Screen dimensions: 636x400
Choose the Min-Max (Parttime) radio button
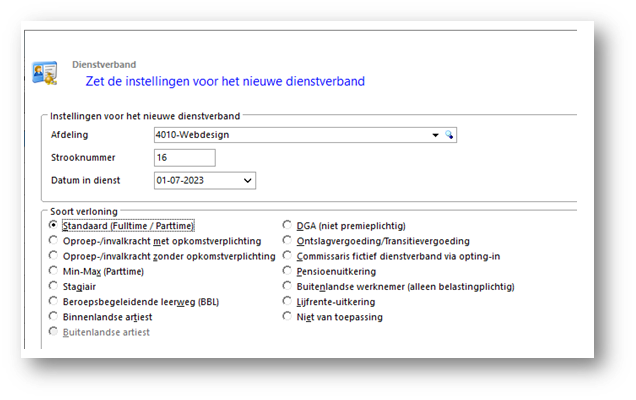53,271
